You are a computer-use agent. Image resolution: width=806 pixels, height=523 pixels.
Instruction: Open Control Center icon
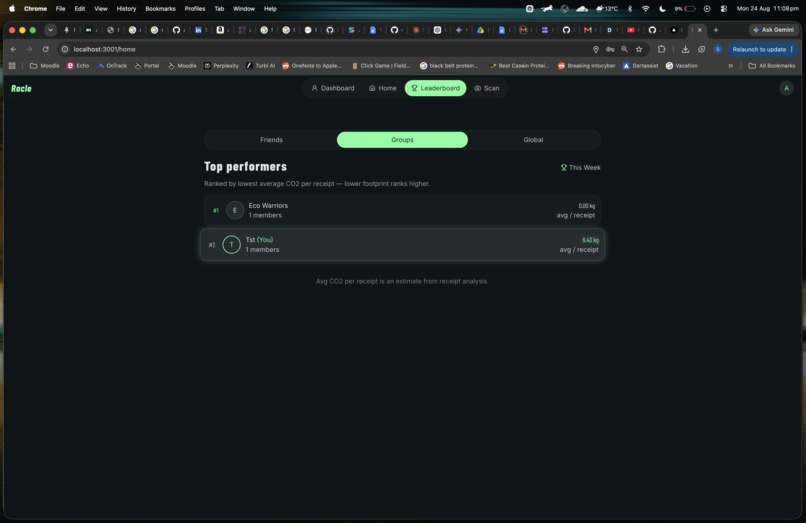[724, 8]
